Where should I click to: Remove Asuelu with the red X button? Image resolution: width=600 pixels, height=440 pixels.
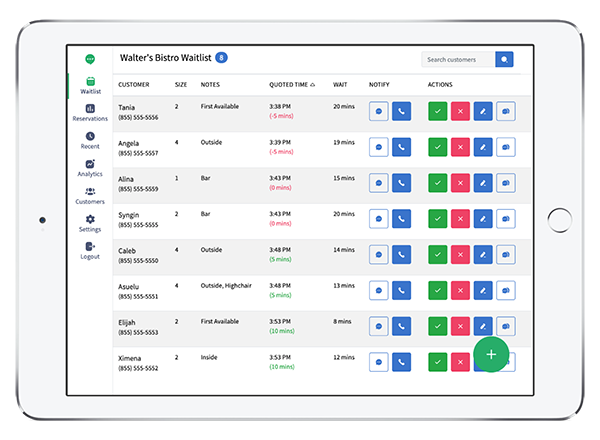[460, 290]
